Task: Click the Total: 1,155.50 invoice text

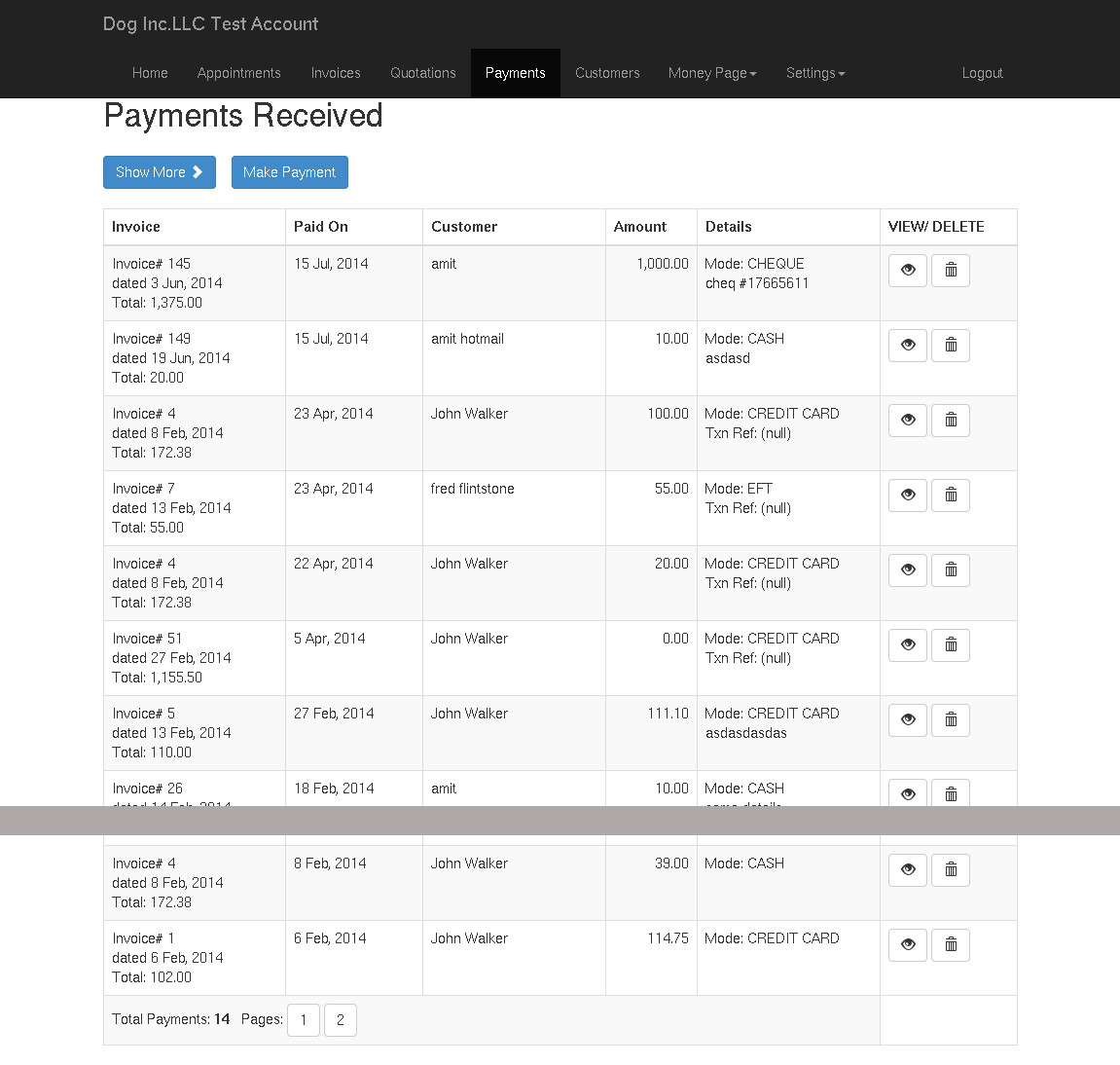Action: [x=157, y=678]
